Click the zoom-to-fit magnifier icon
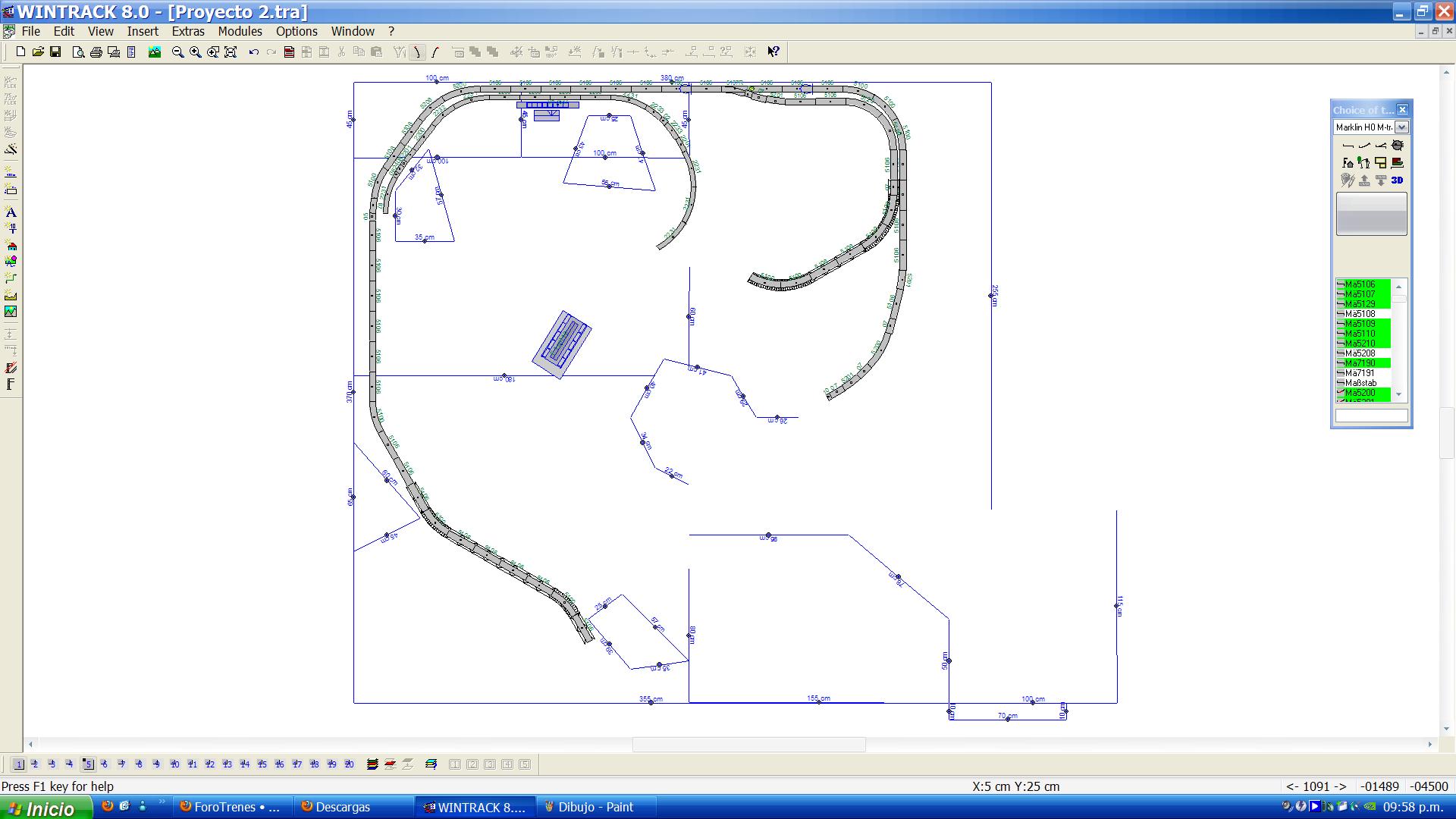The width and height of the screenshot is (1456, 819). coord(231,52)
